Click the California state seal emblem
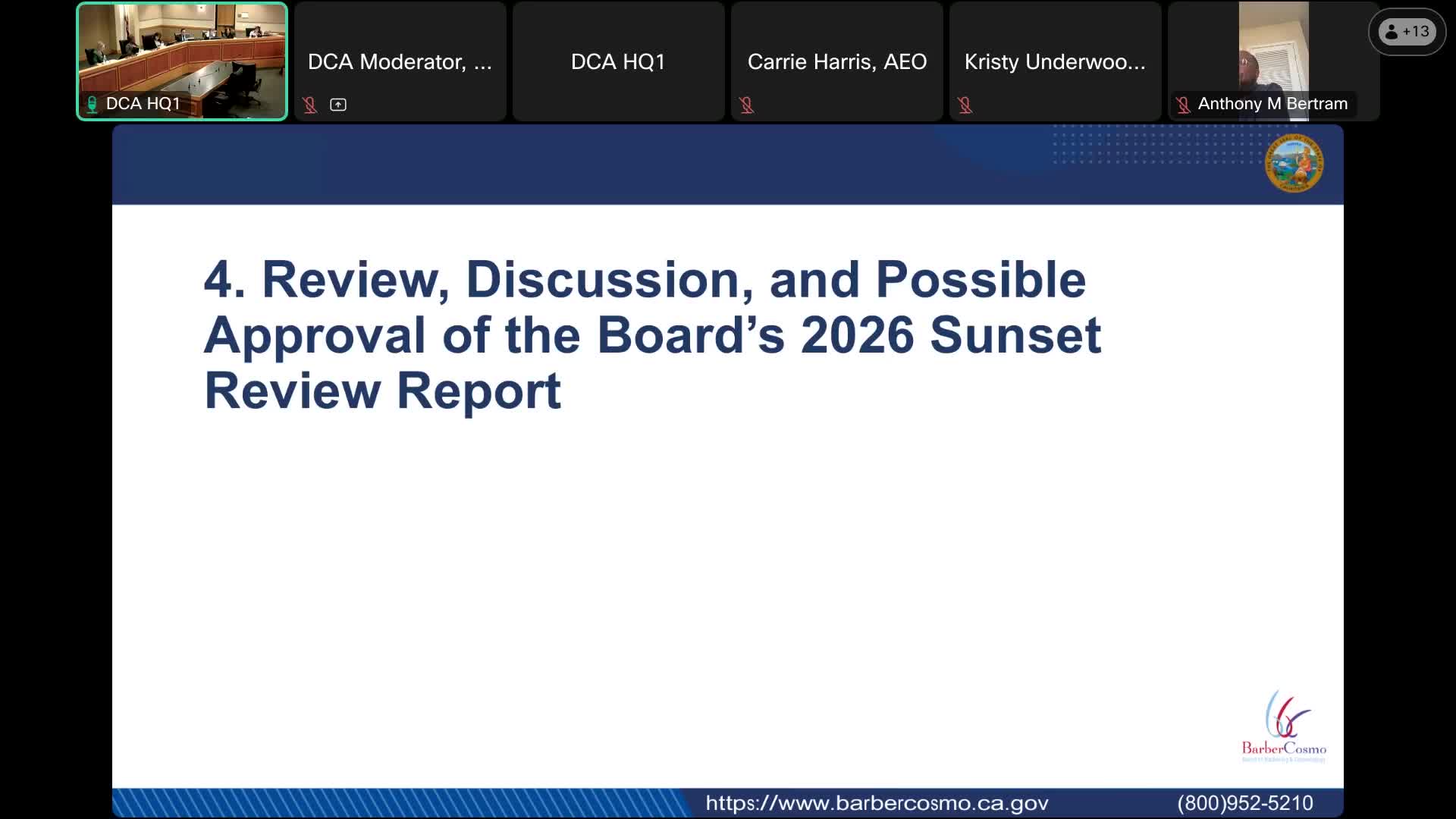This screenshot has height=819, width=1456. click(1294, 163)
